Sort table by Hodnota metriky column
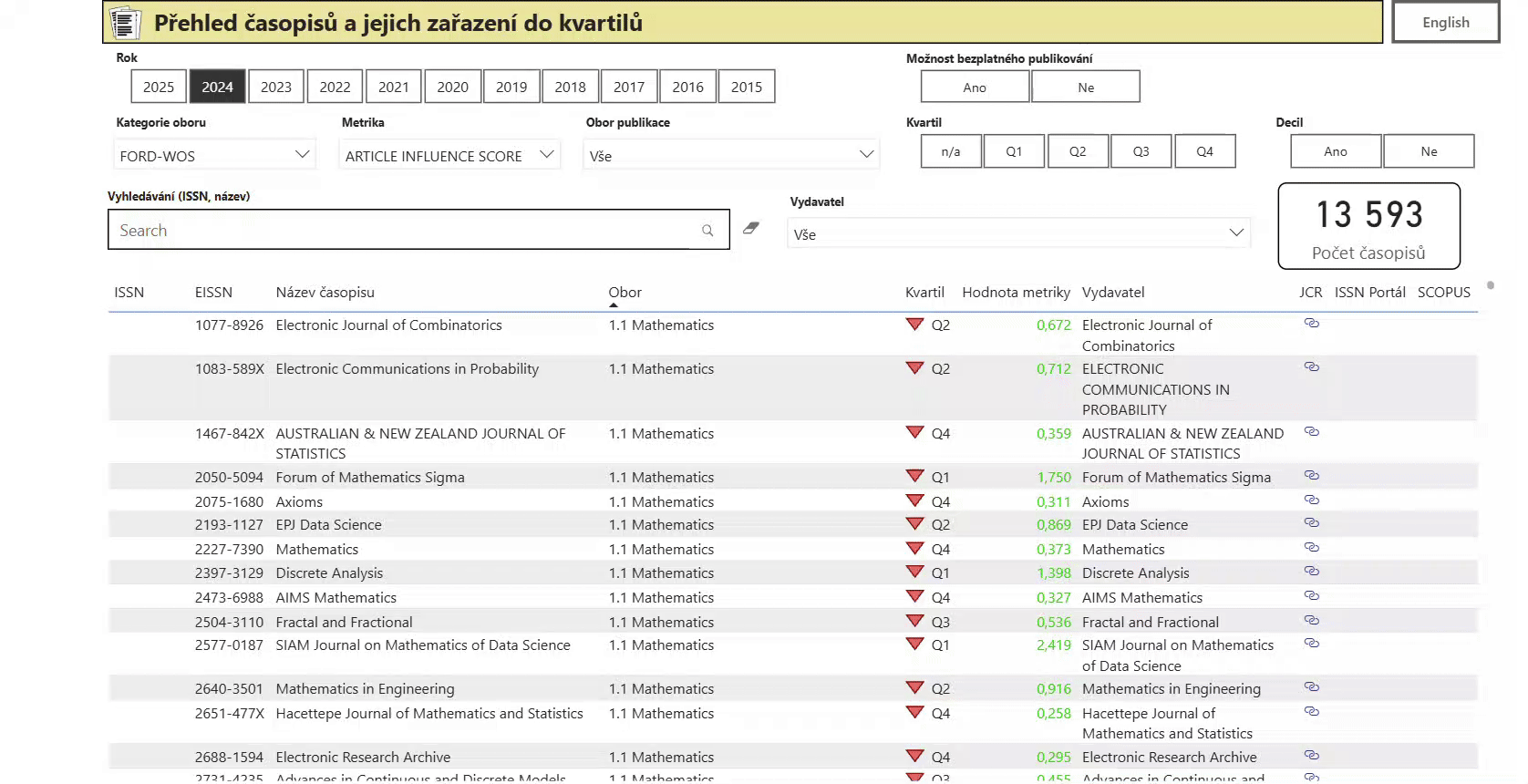 click(x=1016, y=292)
